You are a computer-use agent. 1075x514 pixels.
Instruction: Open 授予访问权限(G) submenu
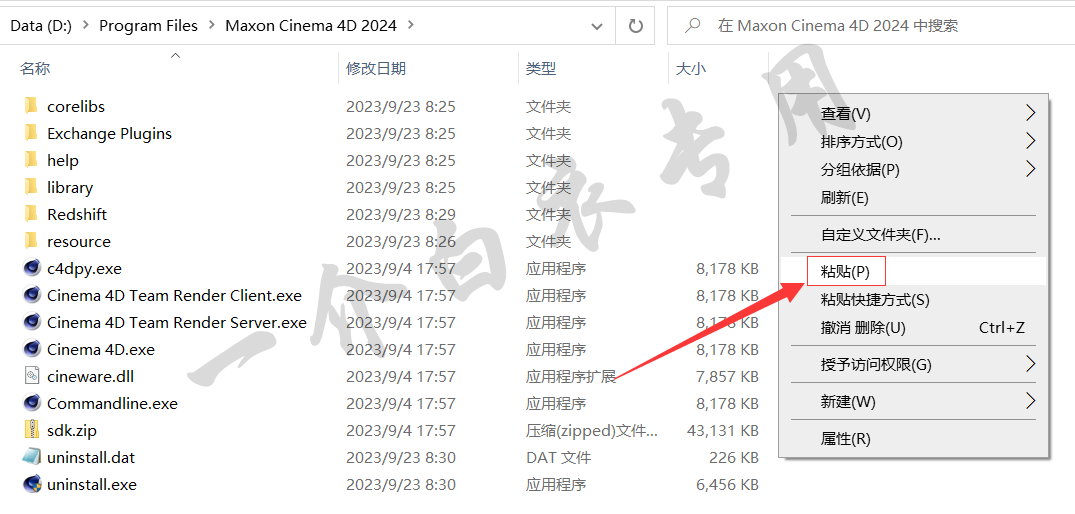click(x=913, y=364)
